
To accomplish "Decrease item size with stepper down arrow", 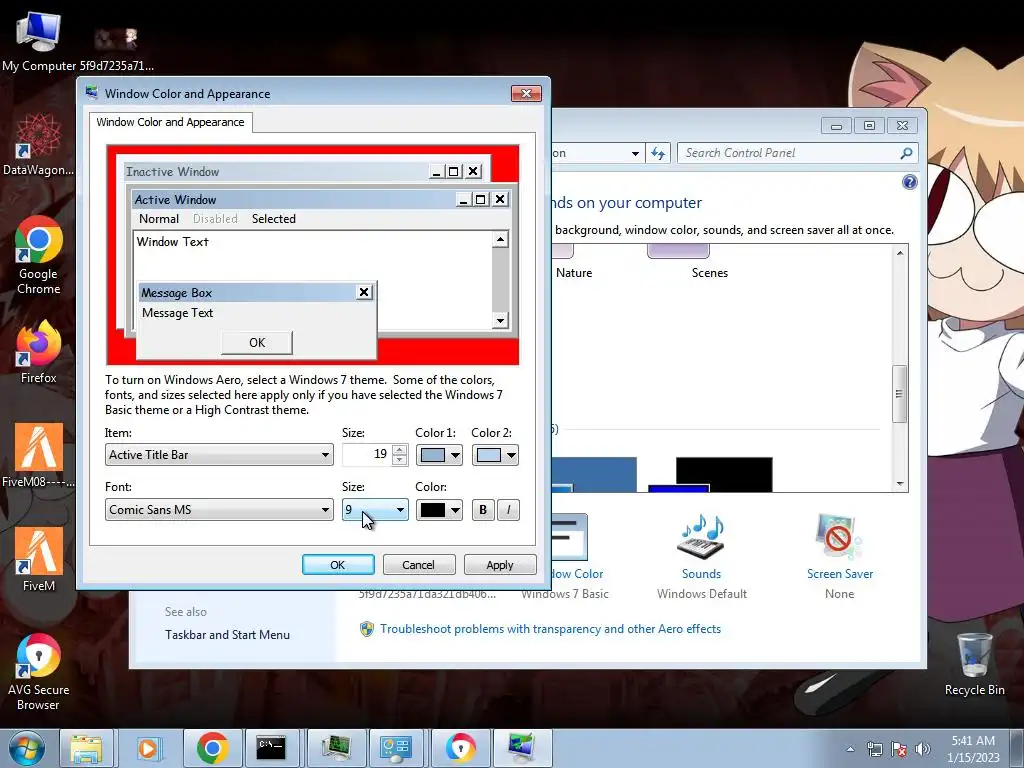I will click(400, 460).
